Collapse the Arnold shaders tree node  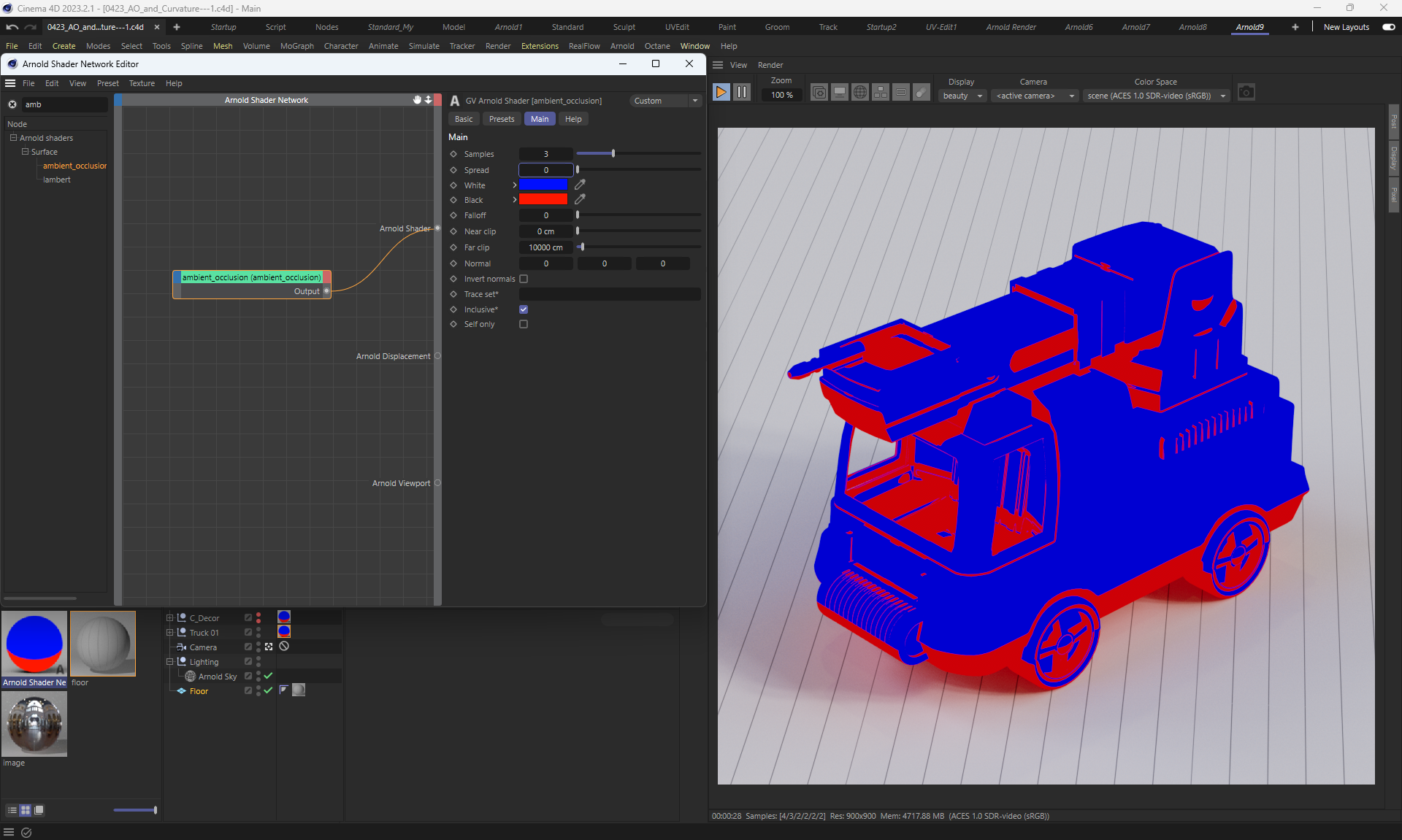[x=13, y=138]
